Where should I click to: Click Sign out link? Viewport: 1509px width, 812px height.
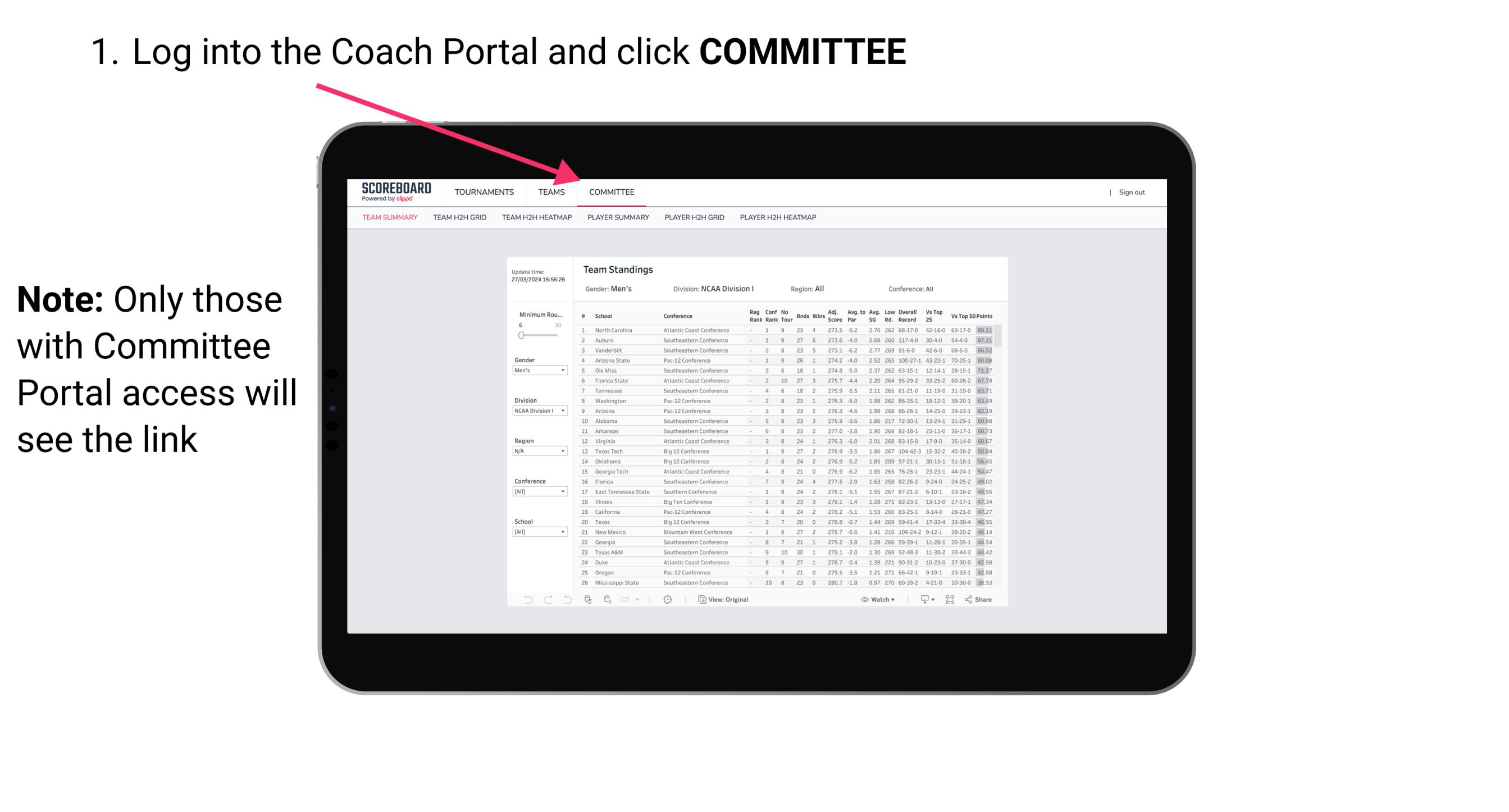[1130, 193]
